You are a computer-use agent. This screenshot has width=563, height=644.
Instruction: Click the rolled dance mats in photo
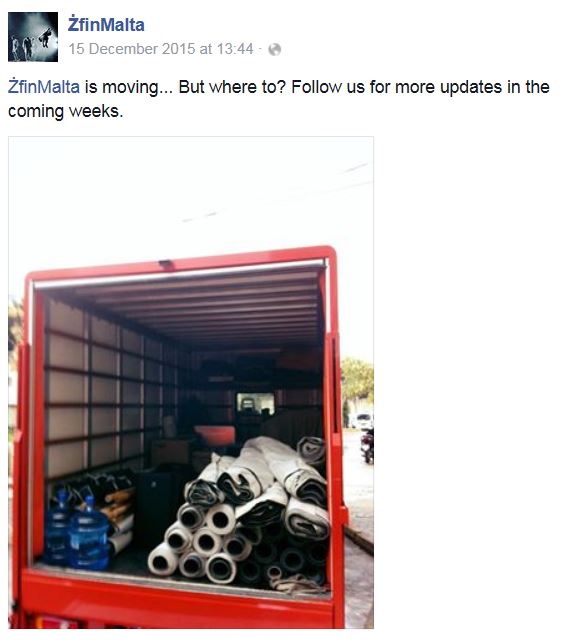240,513
